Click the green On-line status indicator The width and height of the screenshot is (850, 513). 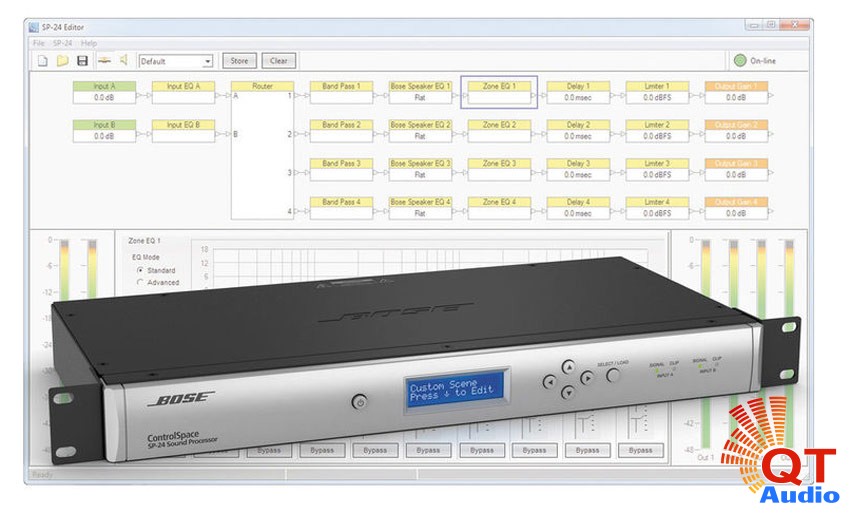tap(741, 61)
